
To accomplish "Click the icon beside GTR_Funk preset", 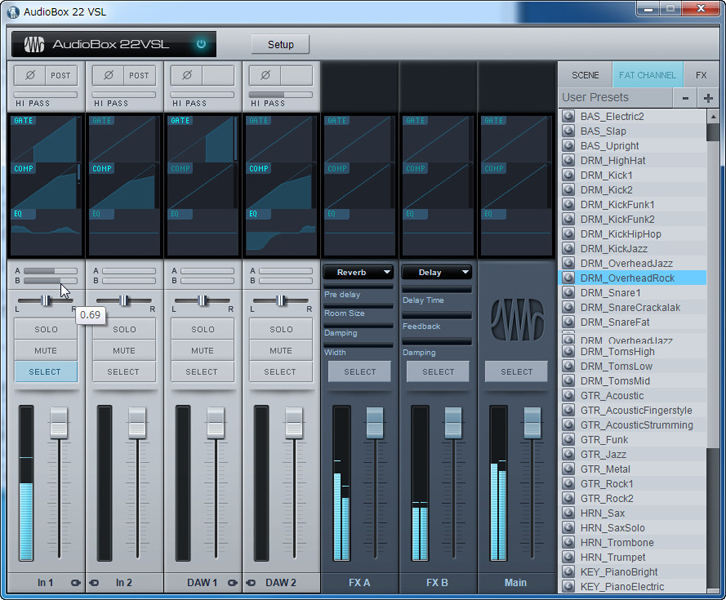I will pos(568,439).
